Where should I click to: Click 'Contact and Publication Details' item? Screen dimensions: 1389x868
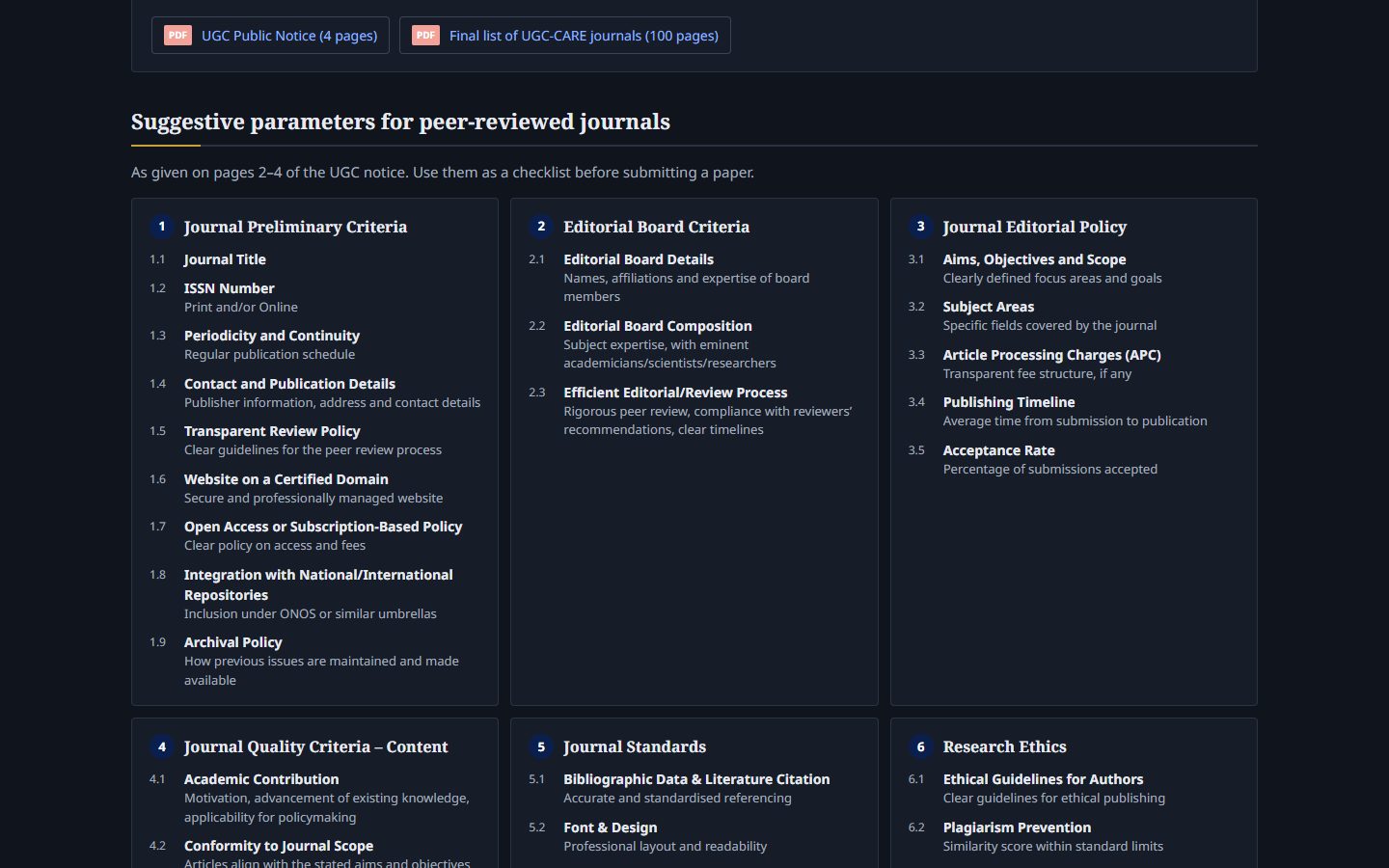(289, 384)
